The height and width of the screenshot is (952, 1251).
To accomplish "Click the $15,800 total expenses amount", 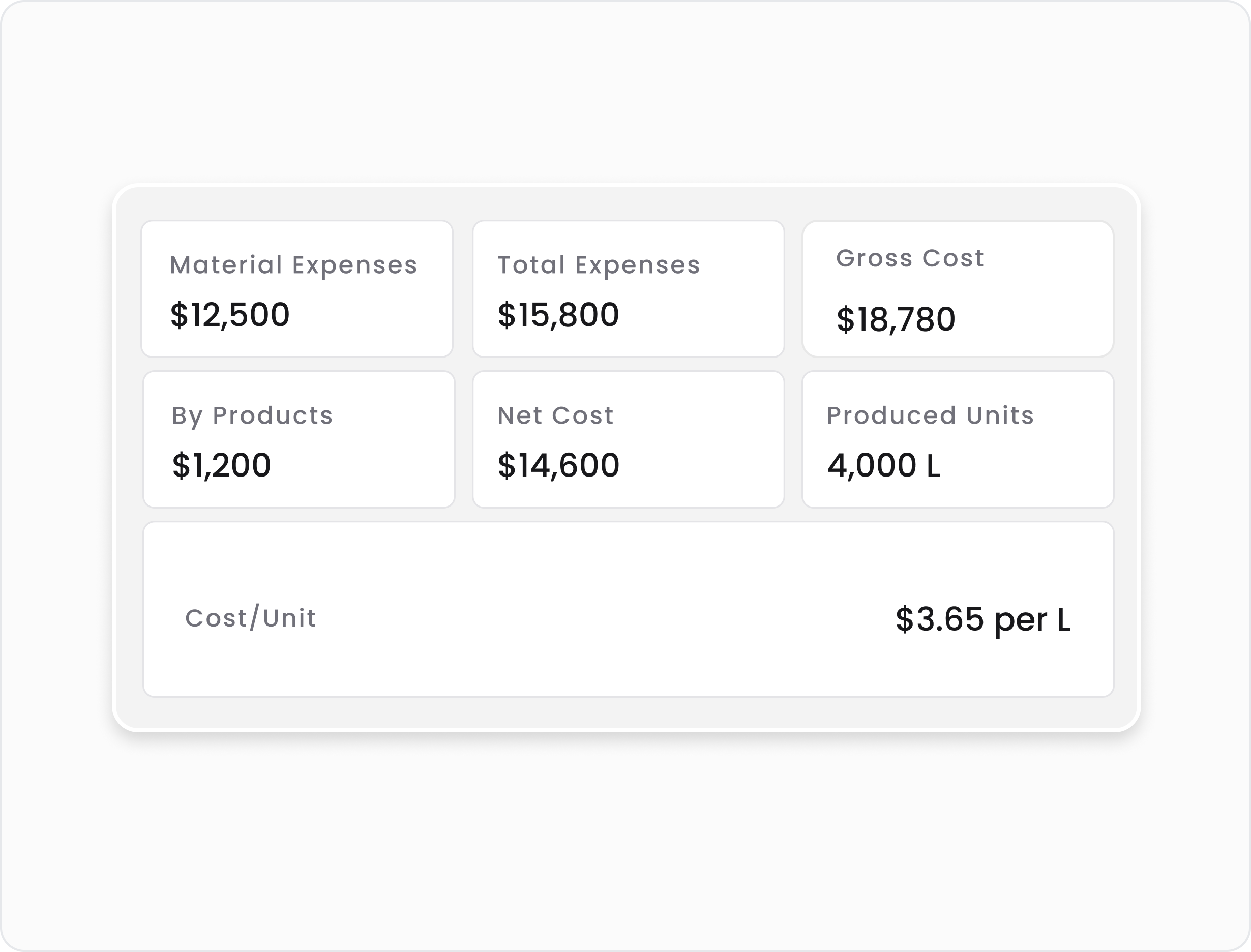I will [x=558, y=315].
